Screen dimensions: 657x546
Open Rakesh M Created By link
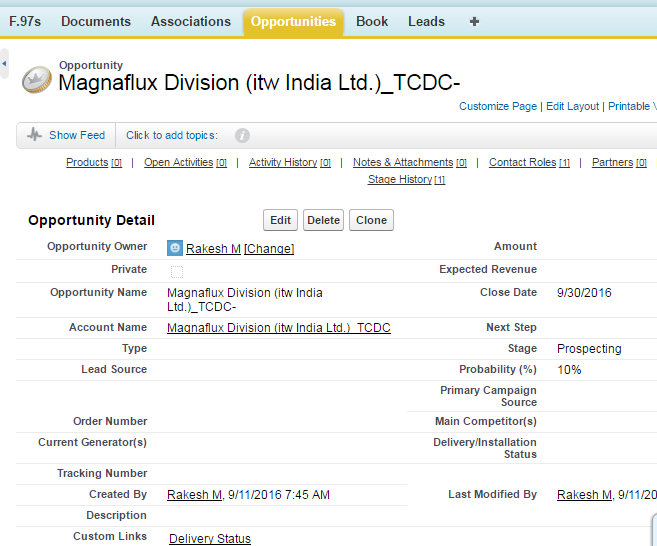point(194,495)
